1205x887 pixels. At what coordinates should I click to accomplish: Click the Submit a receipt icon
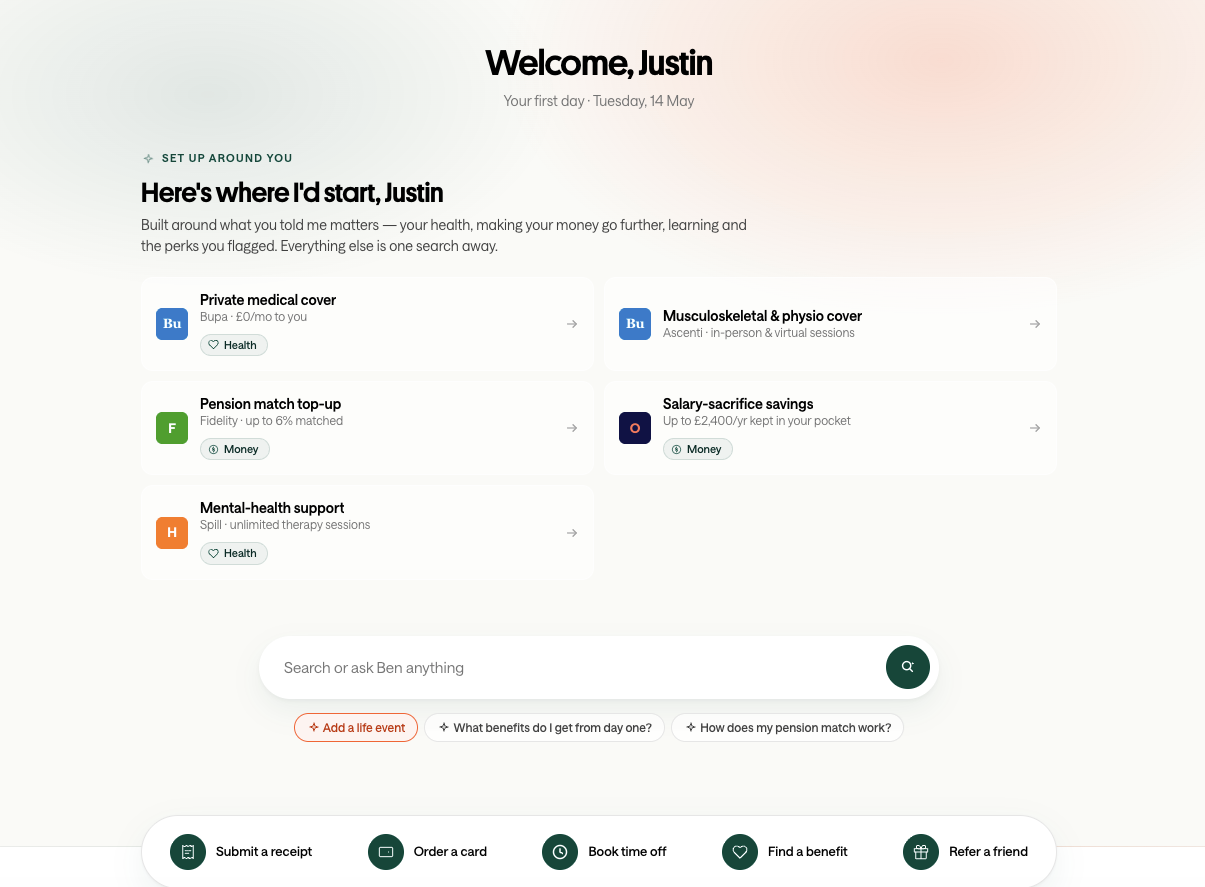(188, 852)
